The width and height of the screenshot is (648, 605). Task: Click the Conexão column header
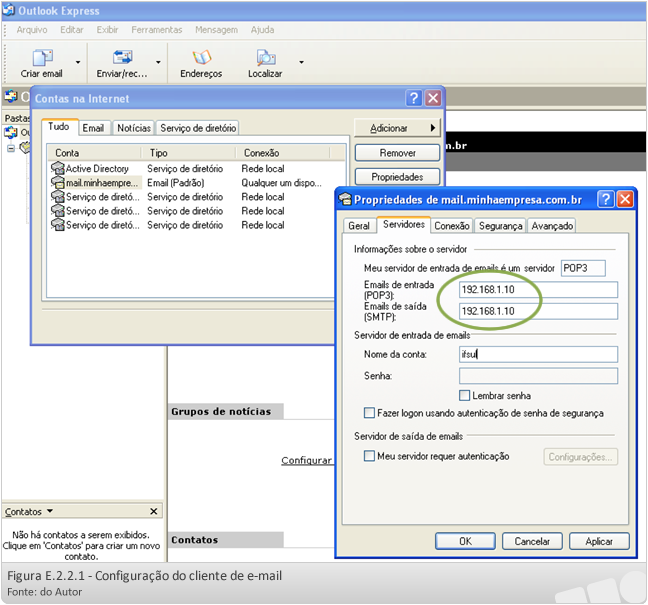283,153
